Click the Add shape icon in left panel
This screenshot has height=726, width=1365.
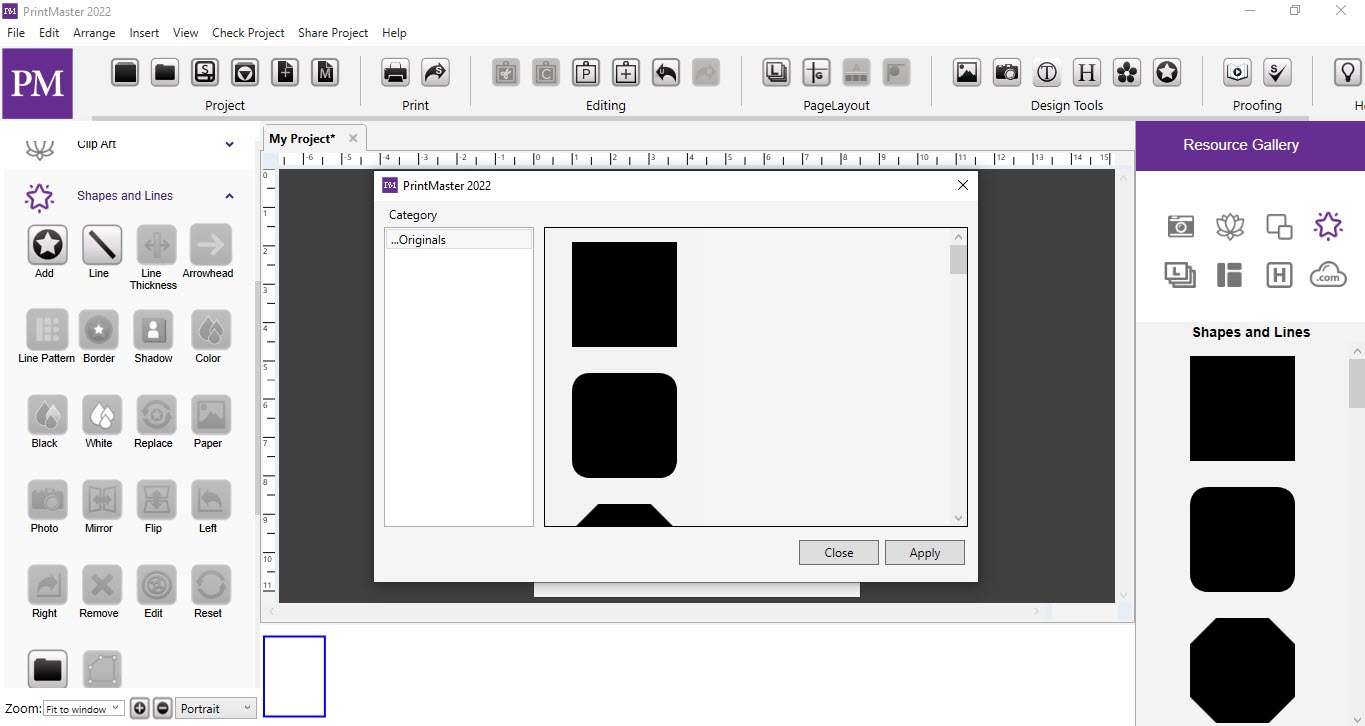(x=47, y=244)
